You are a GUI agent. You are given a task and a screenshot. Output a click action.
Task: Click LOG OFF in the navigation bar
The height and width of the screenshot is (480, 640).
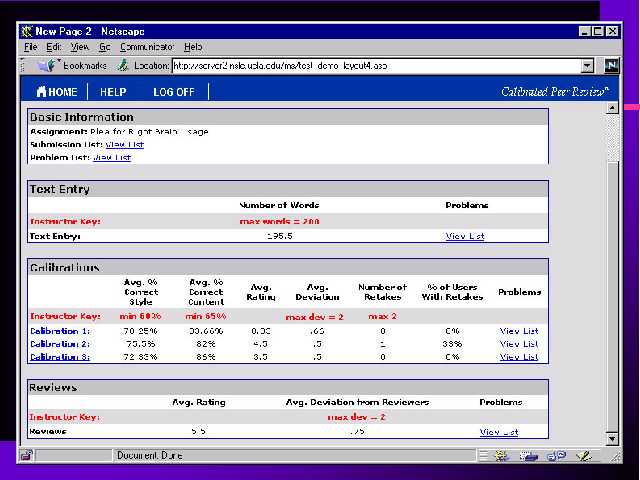click(x=174, y=92)
